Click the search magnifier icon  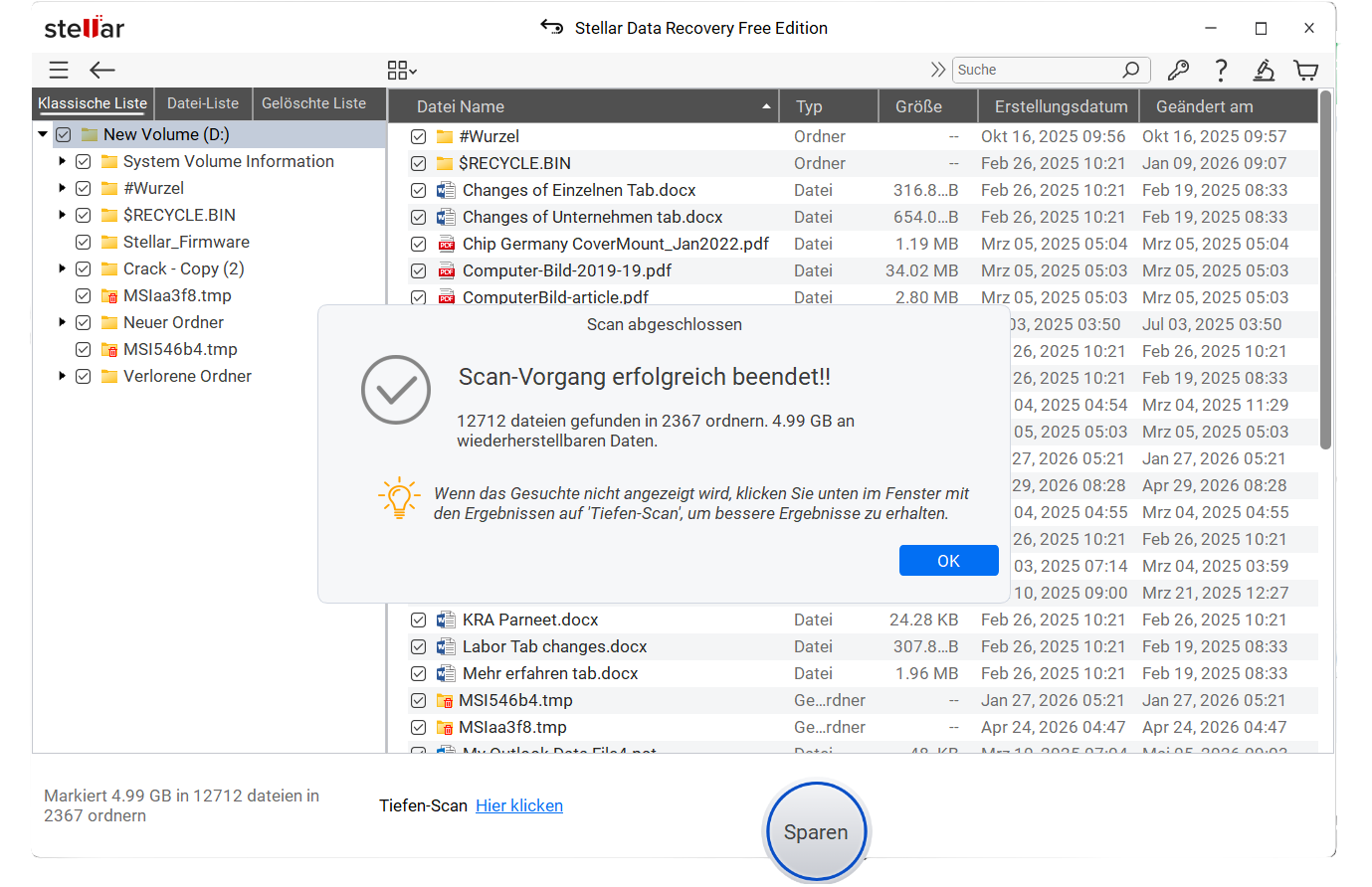click(x=1131, y=70)
